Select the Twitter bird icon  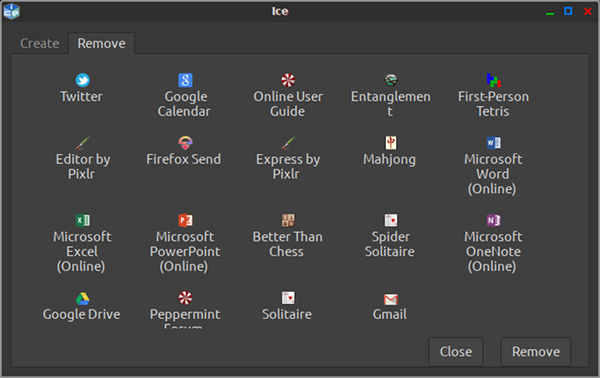click(82, 80)
